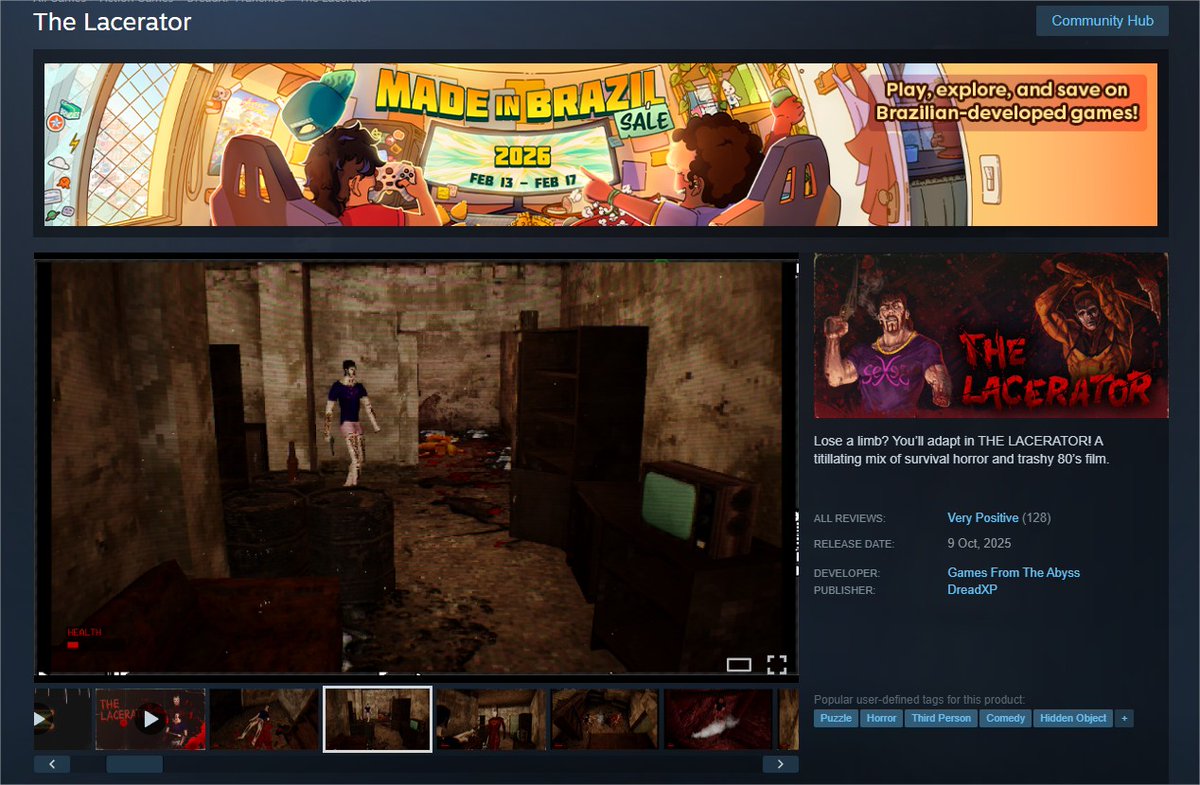
Task: Select thumbnail of body lying on floor
Action: coord(265,718)
